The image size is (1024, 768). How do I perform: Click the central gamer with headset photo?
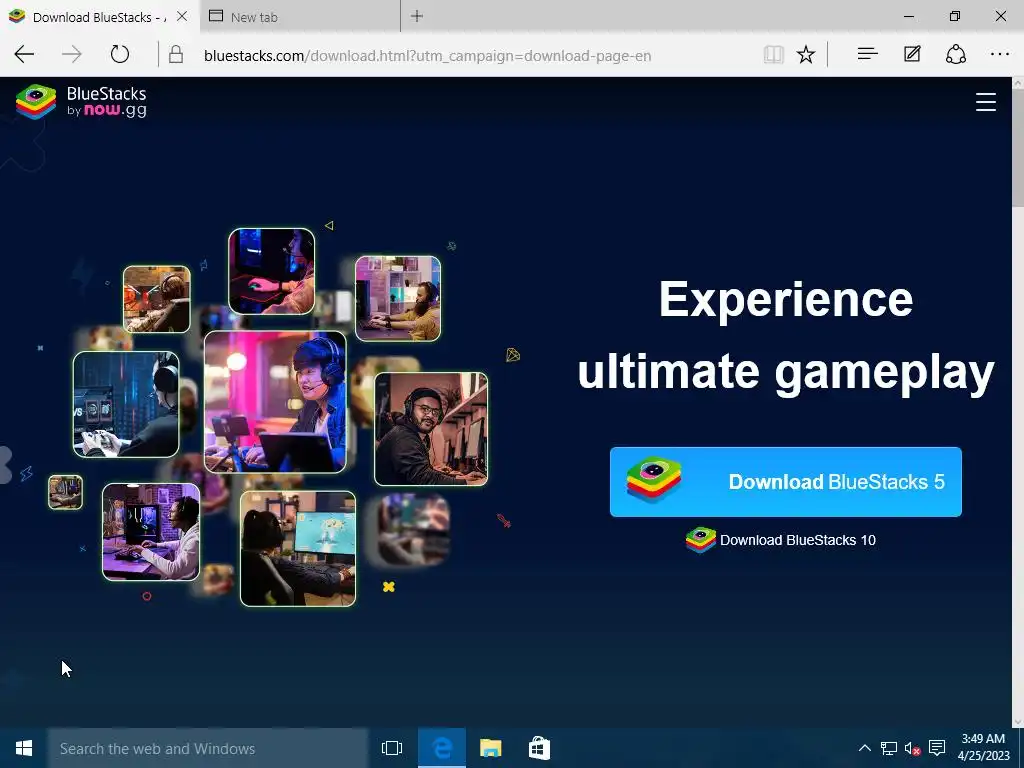pos(275,402)
